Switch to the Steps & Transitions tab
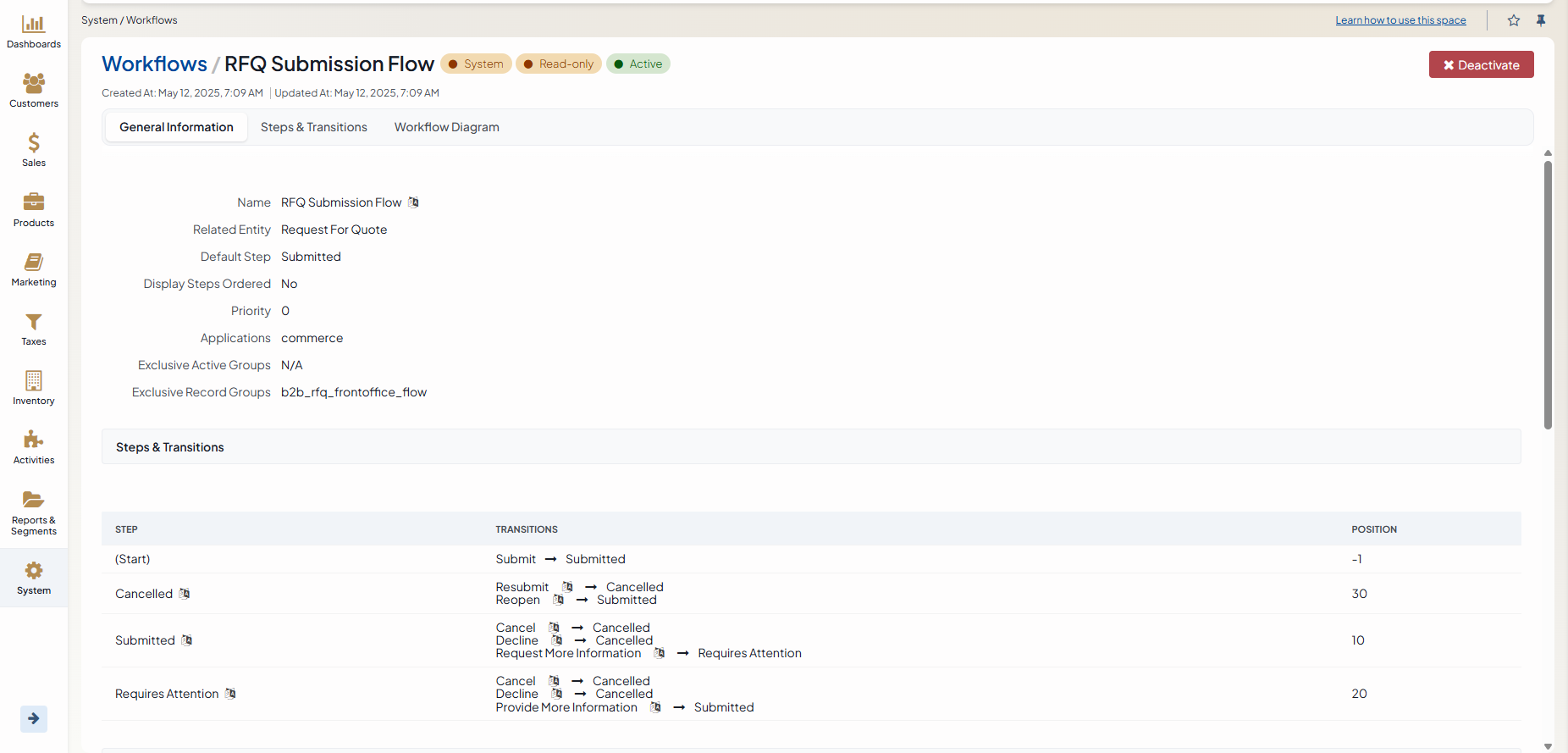The width and height of the screenshot is (1568, 753). (313, 127)
